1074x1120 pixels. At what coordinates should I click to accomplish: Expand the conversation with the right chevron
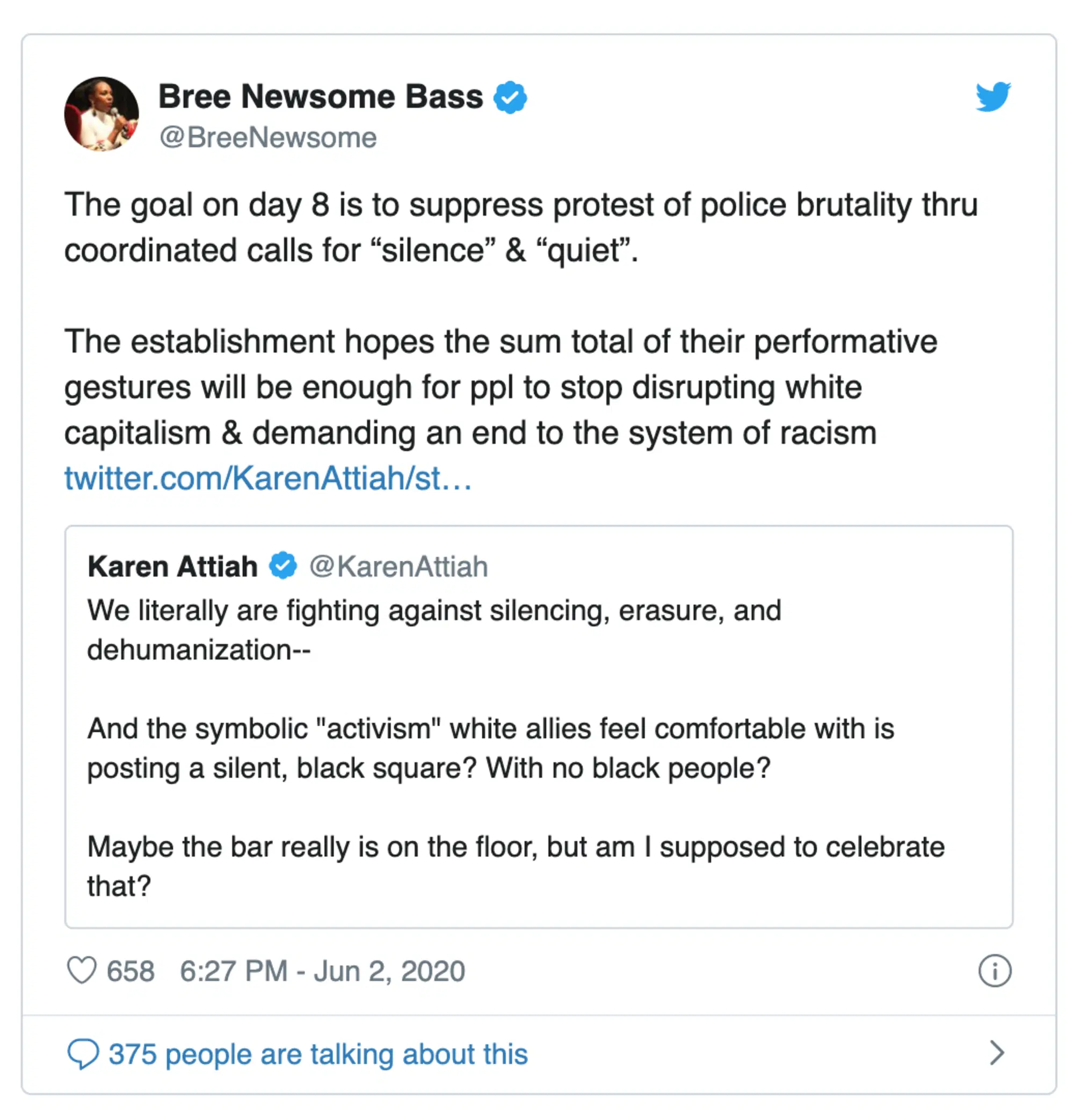point(997,1053)
